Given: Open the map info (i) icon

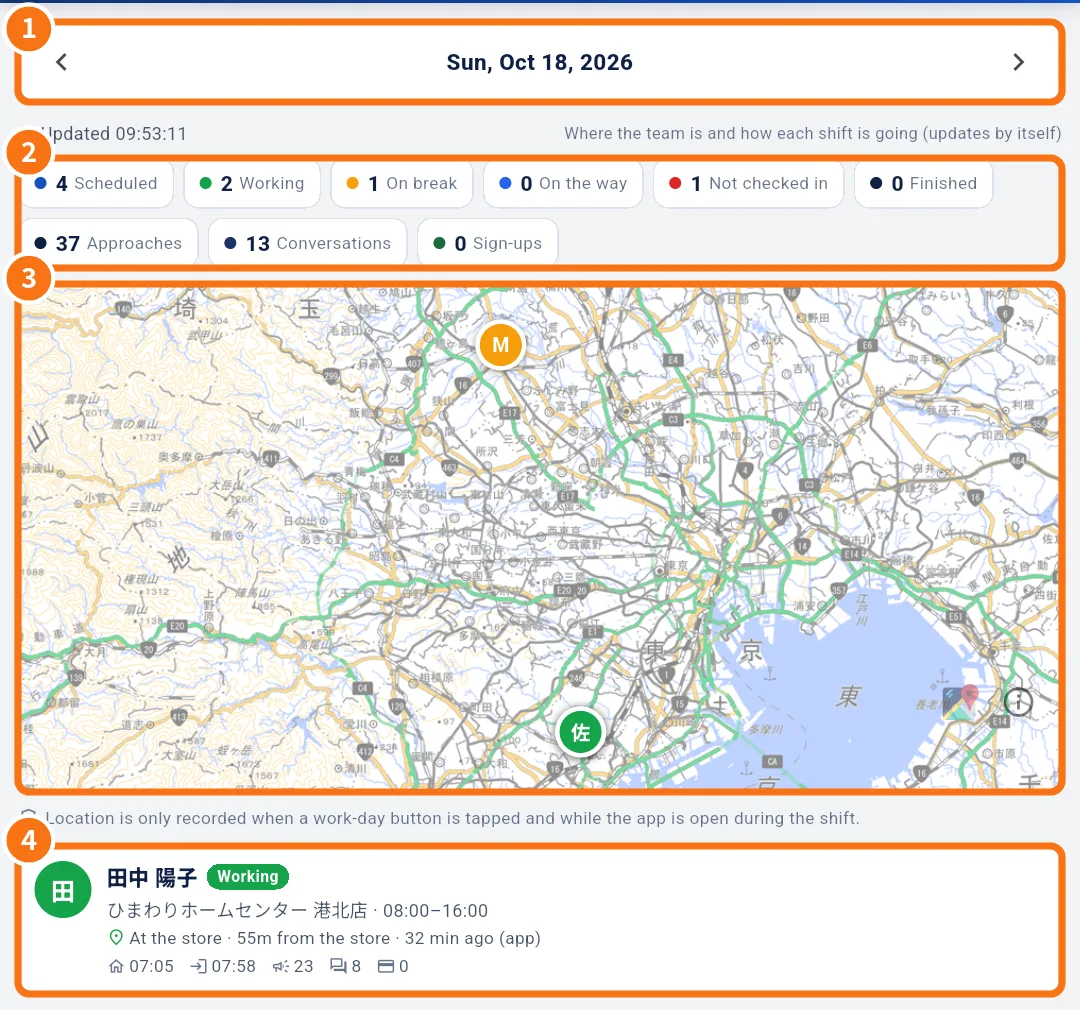Looking at the screenshot, I should click(x=1018, y=702).
